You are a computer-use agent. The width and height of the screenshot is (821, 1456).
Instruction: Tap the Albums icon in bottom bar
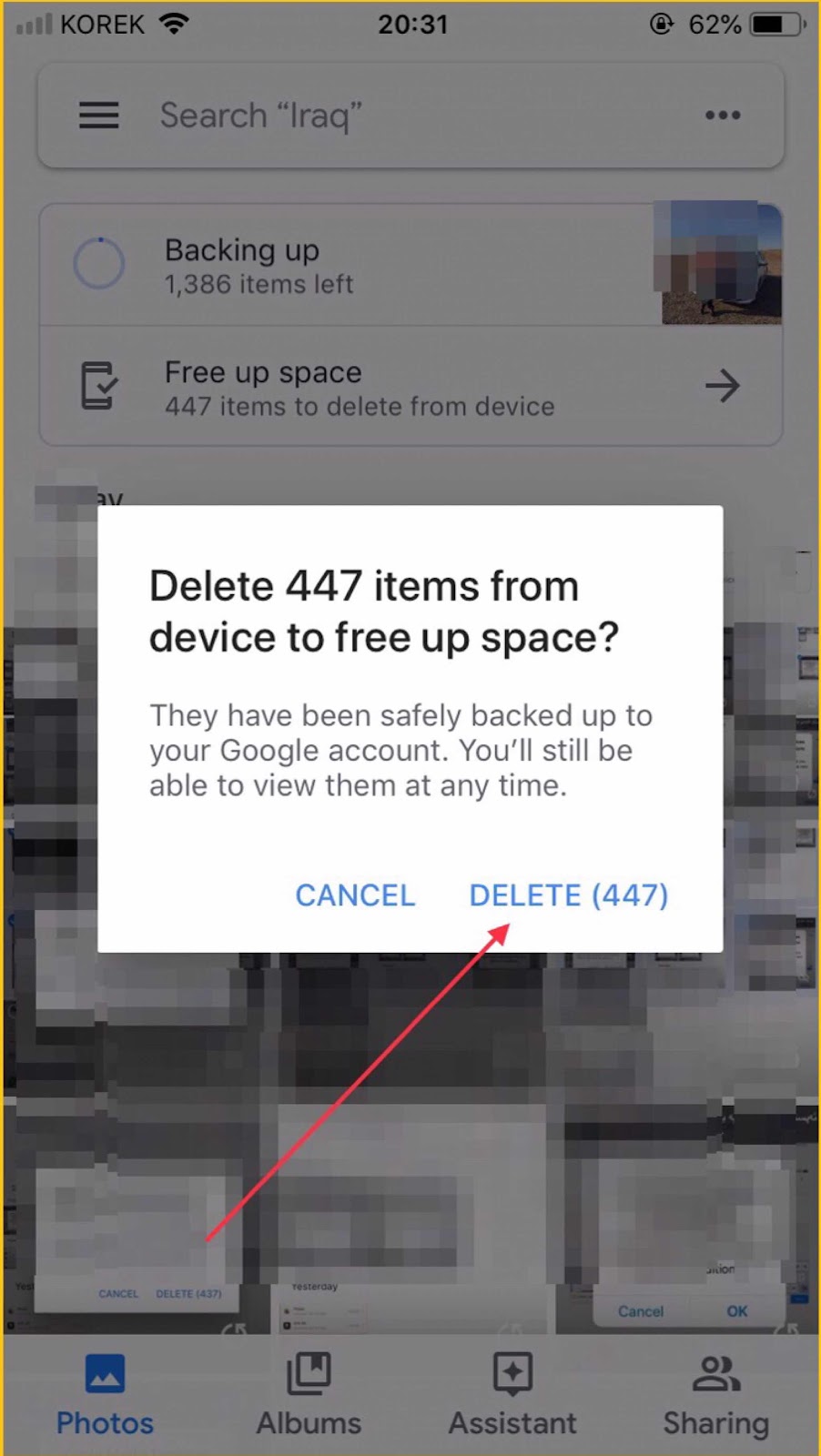309,1374
